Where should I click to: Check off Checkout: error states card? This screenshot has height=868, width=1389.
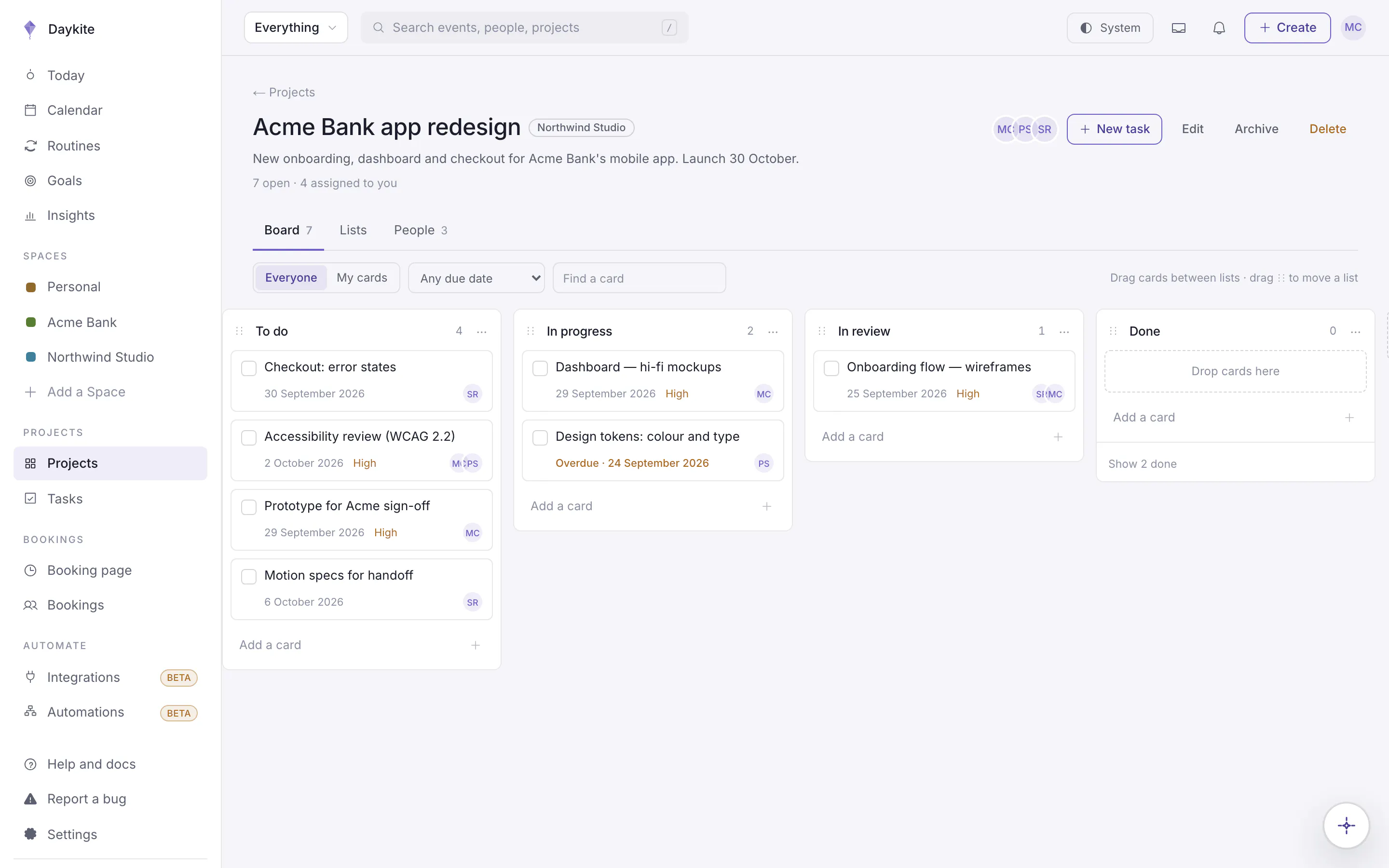(248, 368)
